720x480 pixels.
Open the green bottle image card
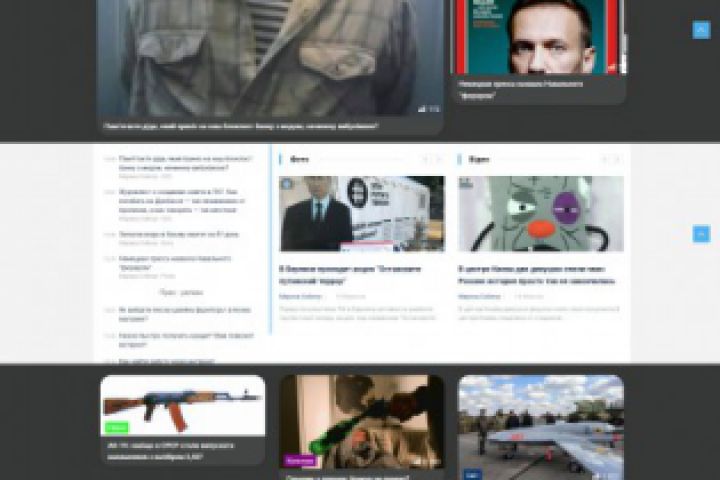pos(362,422)
